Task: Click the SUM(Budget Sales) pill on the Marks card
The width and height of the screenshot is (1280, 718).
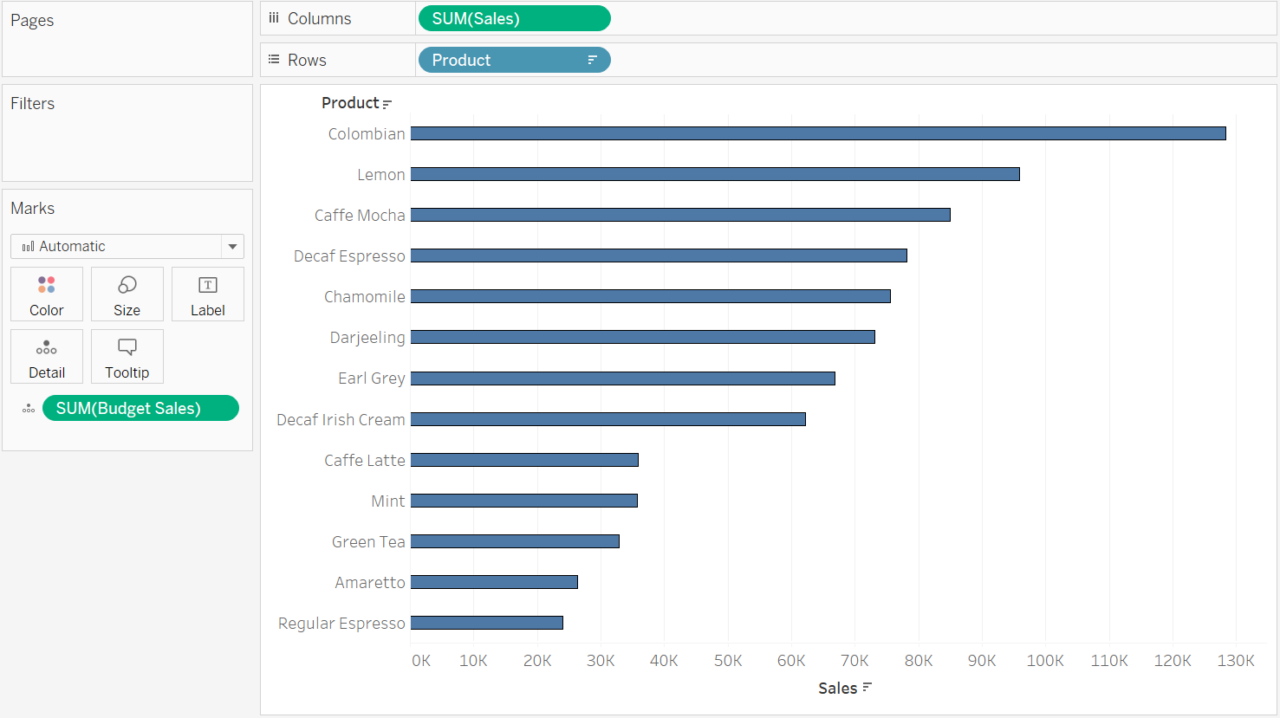Action: pos(140,408)
